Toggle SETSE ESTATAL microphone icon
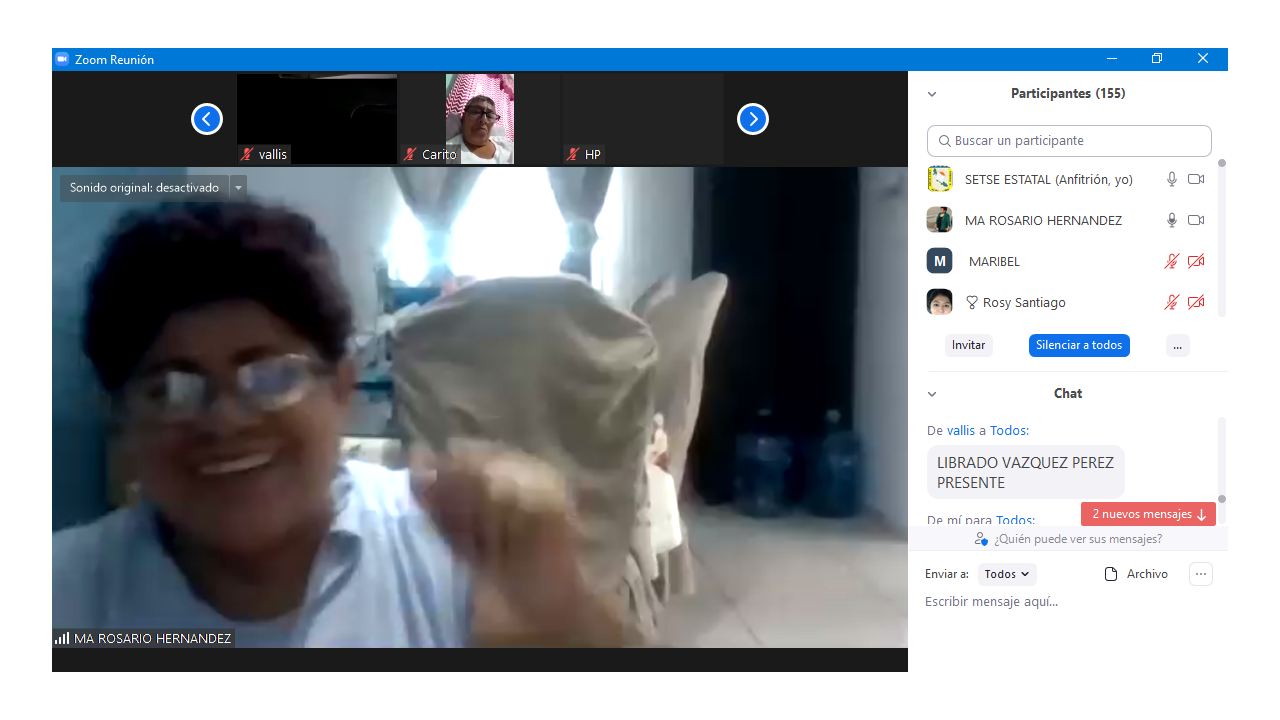 tap(1172, 179)
